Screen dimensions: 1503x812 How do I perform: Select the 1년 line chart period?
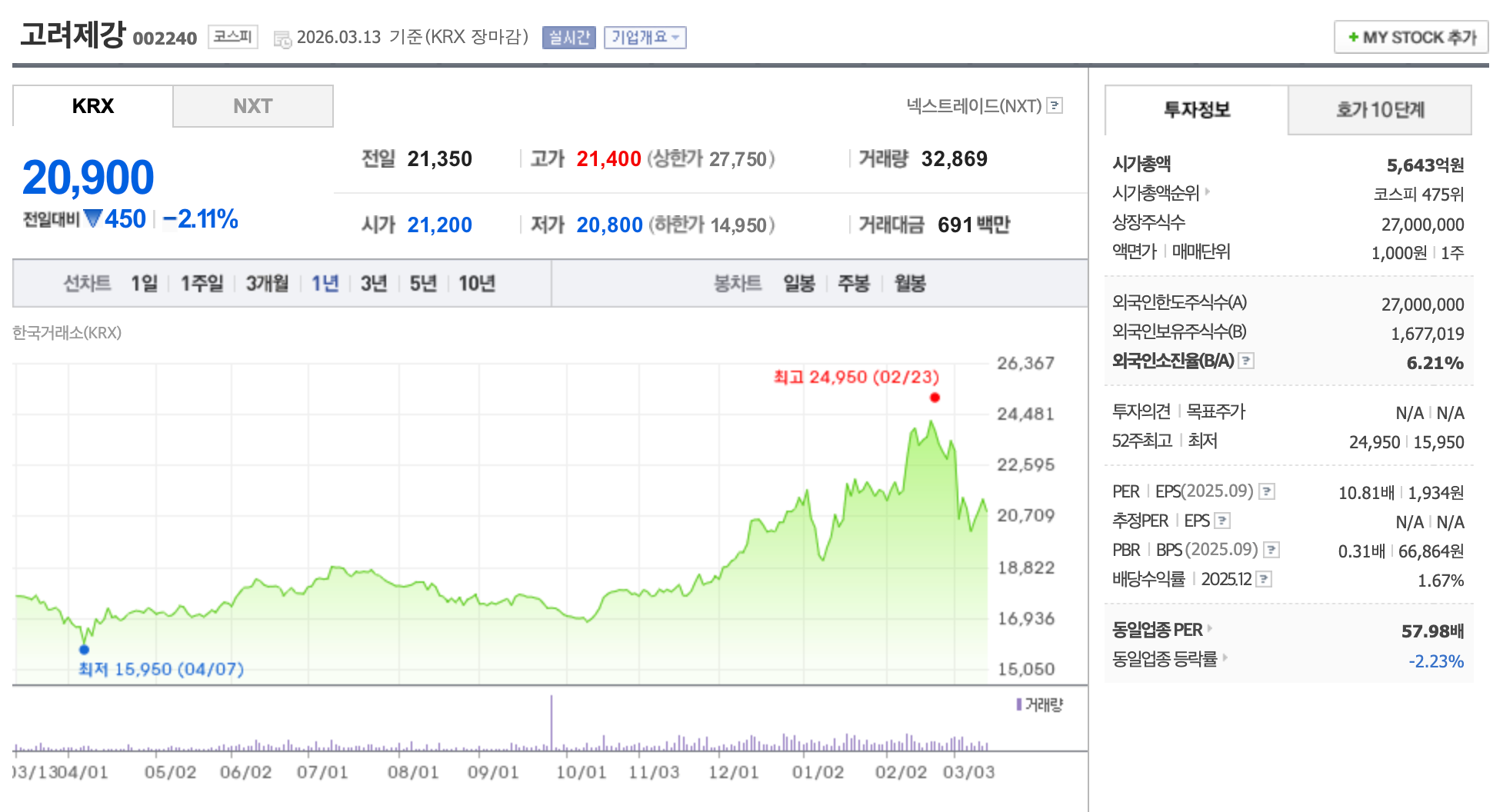tap(325, 284)
